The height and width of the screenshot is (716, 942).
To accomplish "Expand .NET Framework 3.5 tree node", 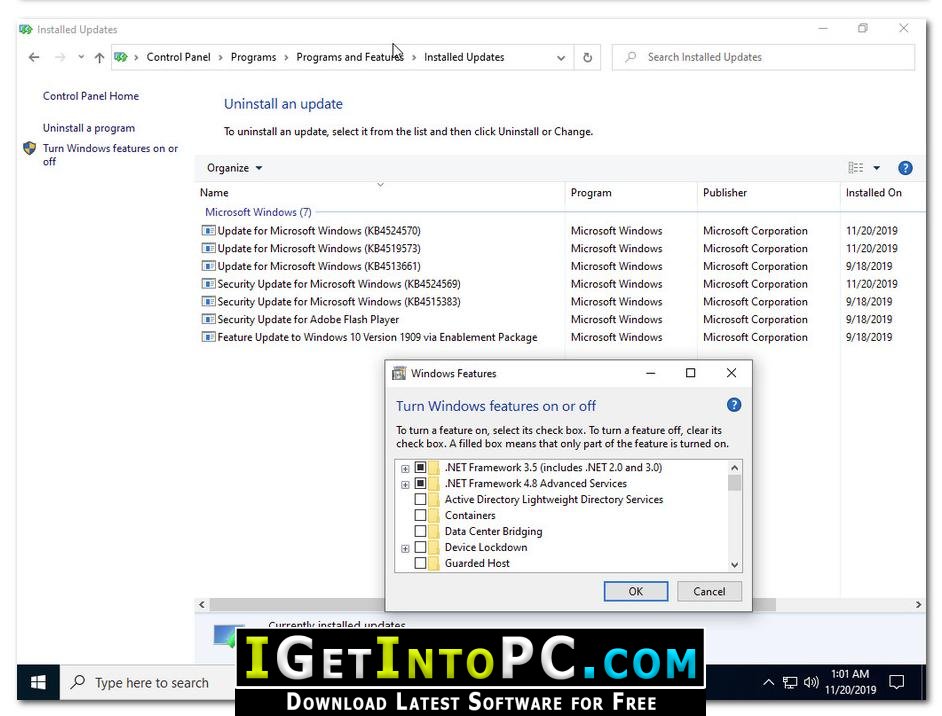I will [x=406, y=469].
